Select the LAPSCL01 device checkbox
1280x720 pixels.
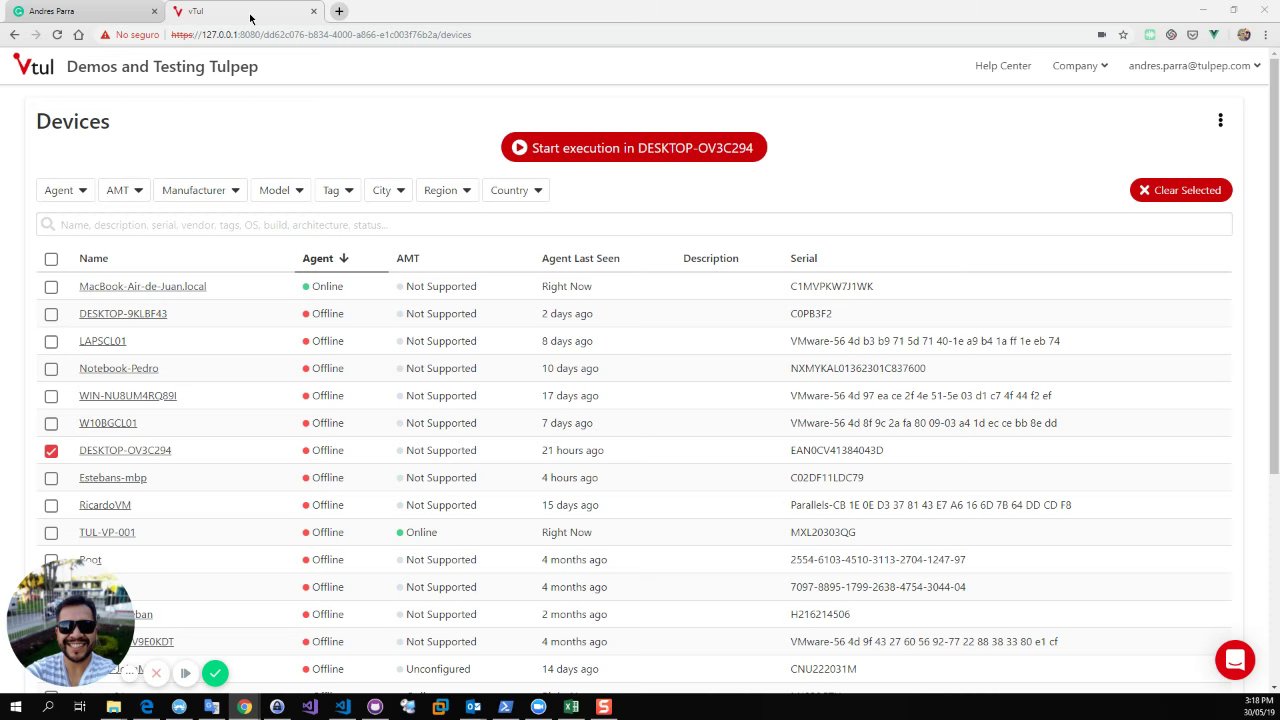coord(51,342)
